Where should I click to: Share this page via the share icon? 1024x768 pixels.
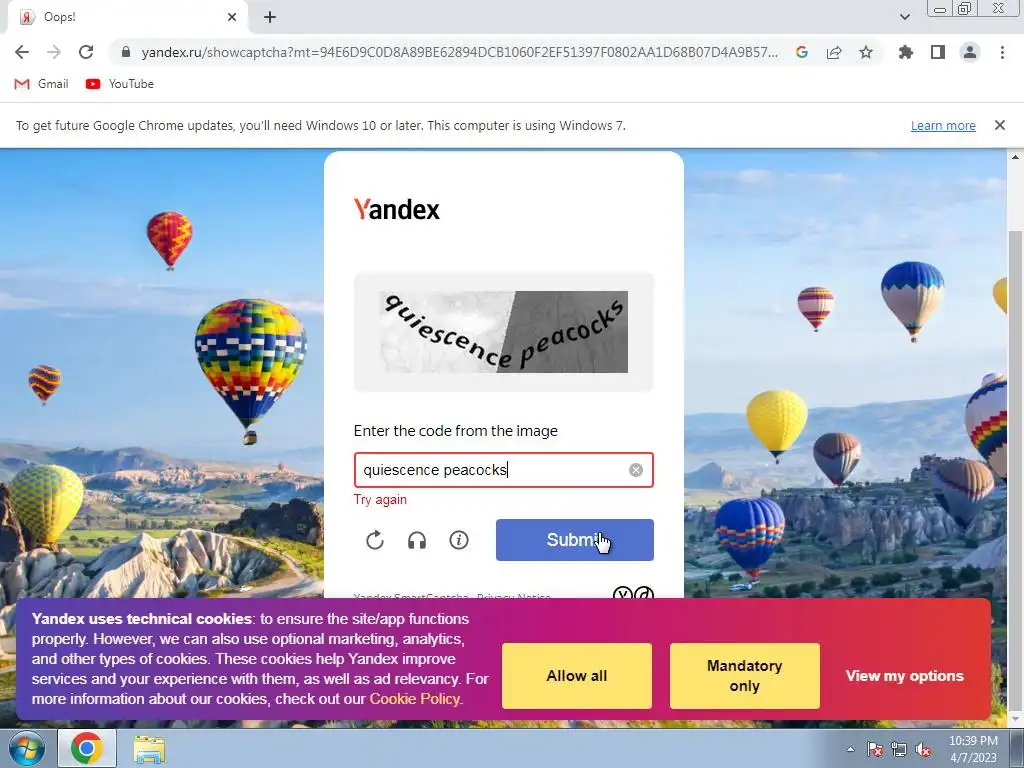[834, 52]
